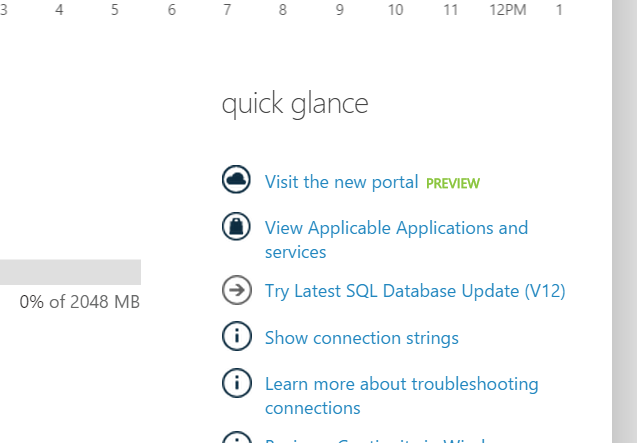Click the arrow icon beside SQL Database Update
The height and width of the screenshot is (443, 637).
pos(236,291)
